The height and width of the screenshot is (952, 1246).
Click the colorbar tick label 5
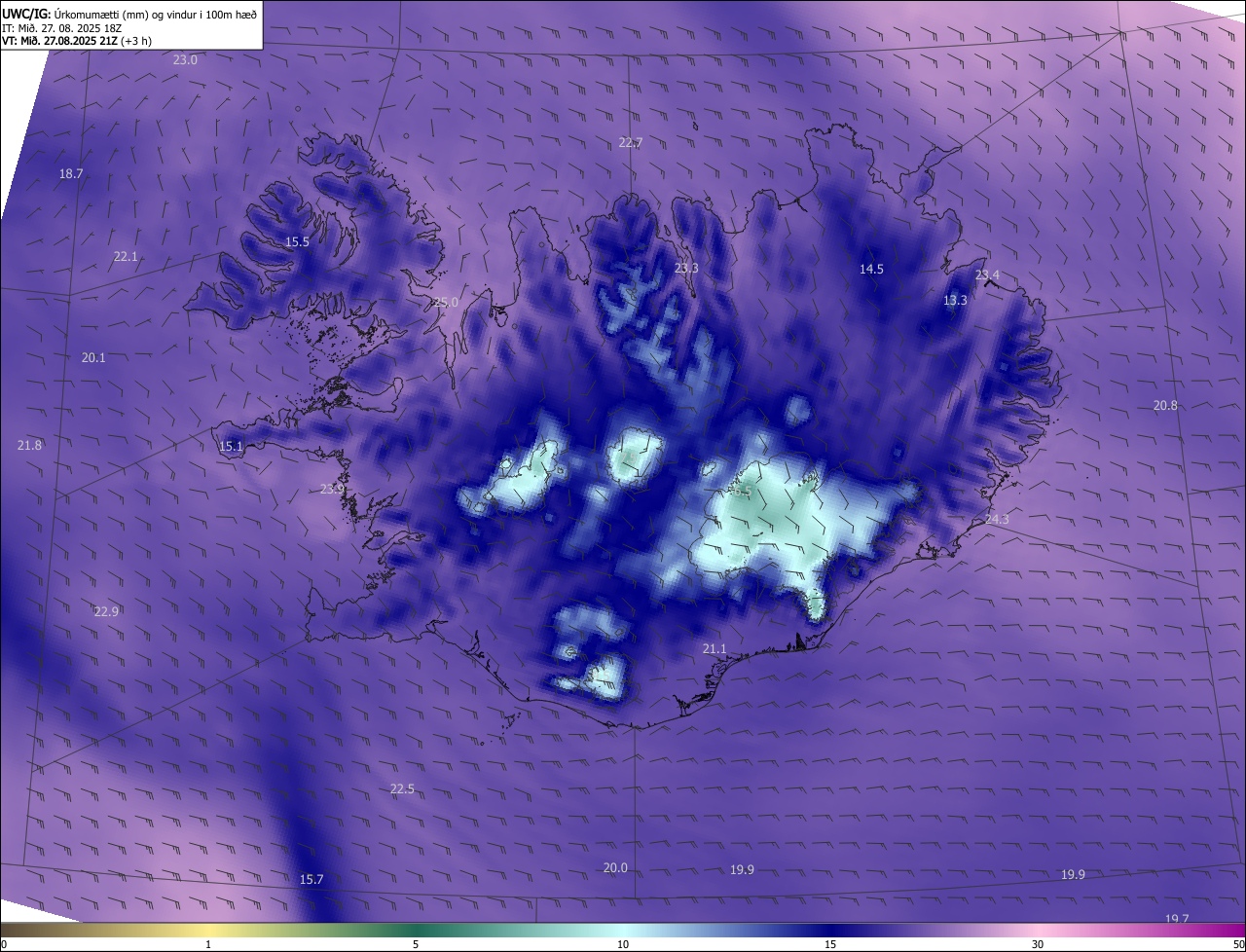[x=416, y=944]
